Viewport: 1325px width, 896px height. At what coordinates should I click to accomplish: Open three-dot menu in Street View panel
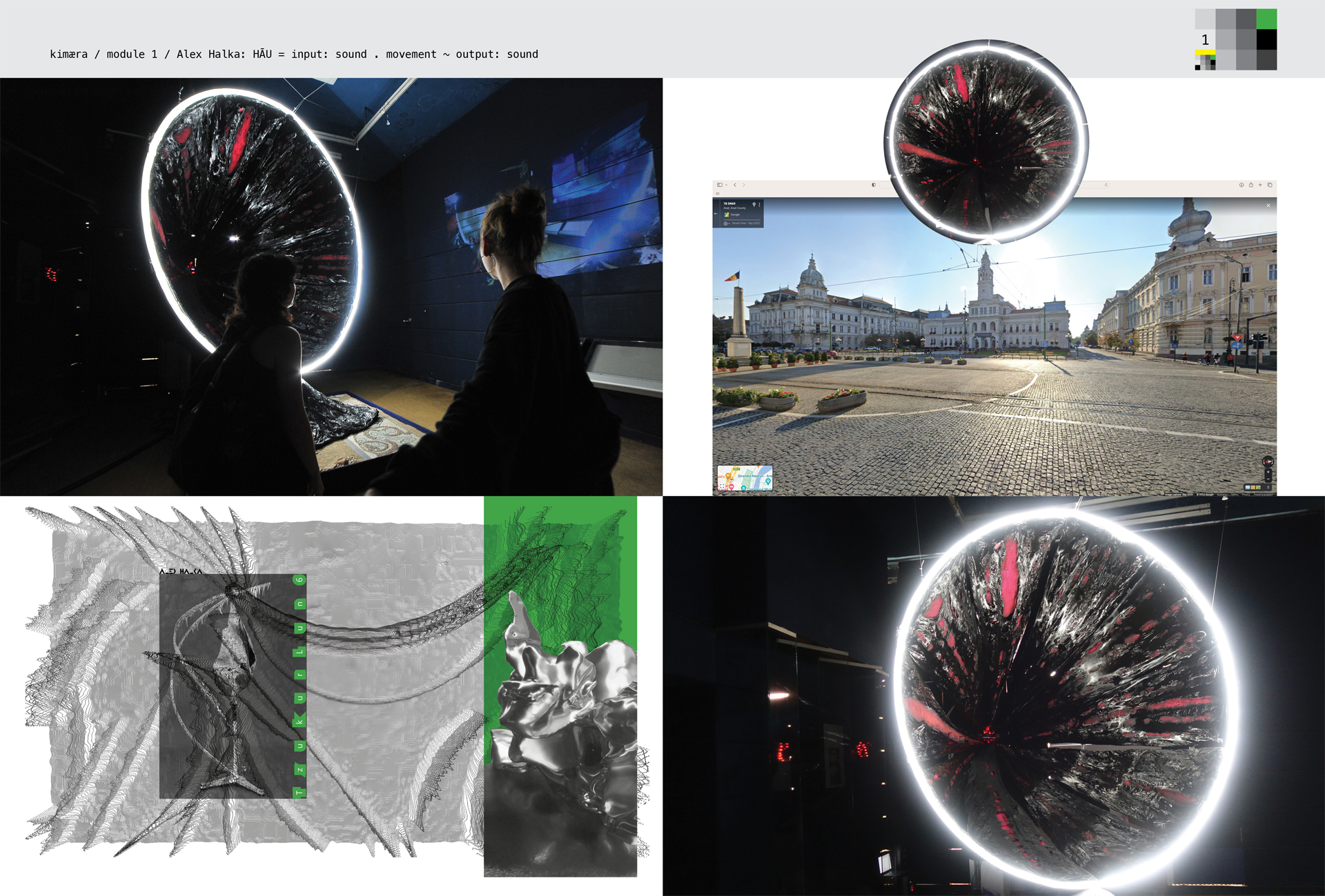760,204
